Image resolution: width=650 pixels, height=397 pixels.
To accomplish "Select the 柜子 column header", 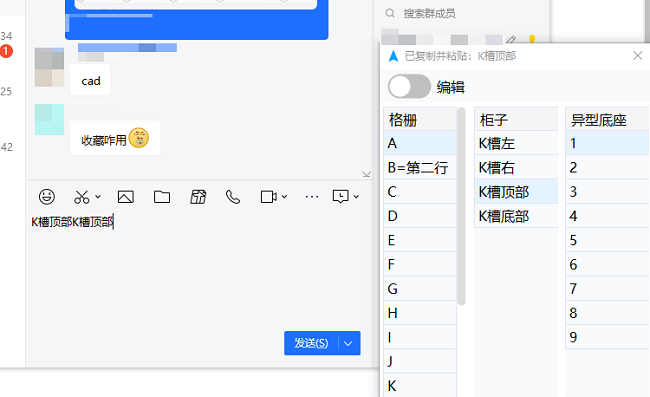I will [x=516, y=119].
